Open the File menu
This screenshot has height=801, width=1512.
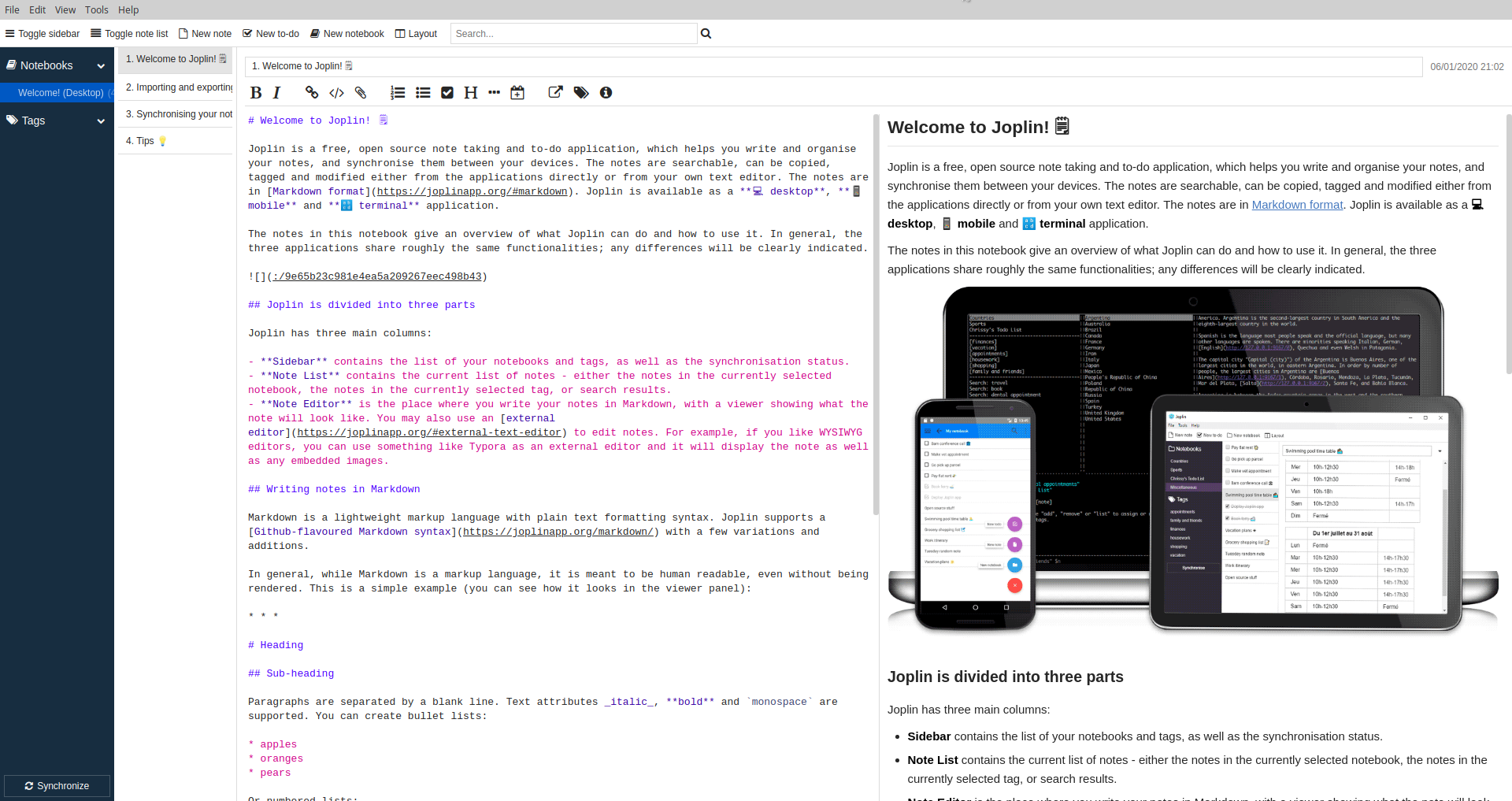pos(13,10)
